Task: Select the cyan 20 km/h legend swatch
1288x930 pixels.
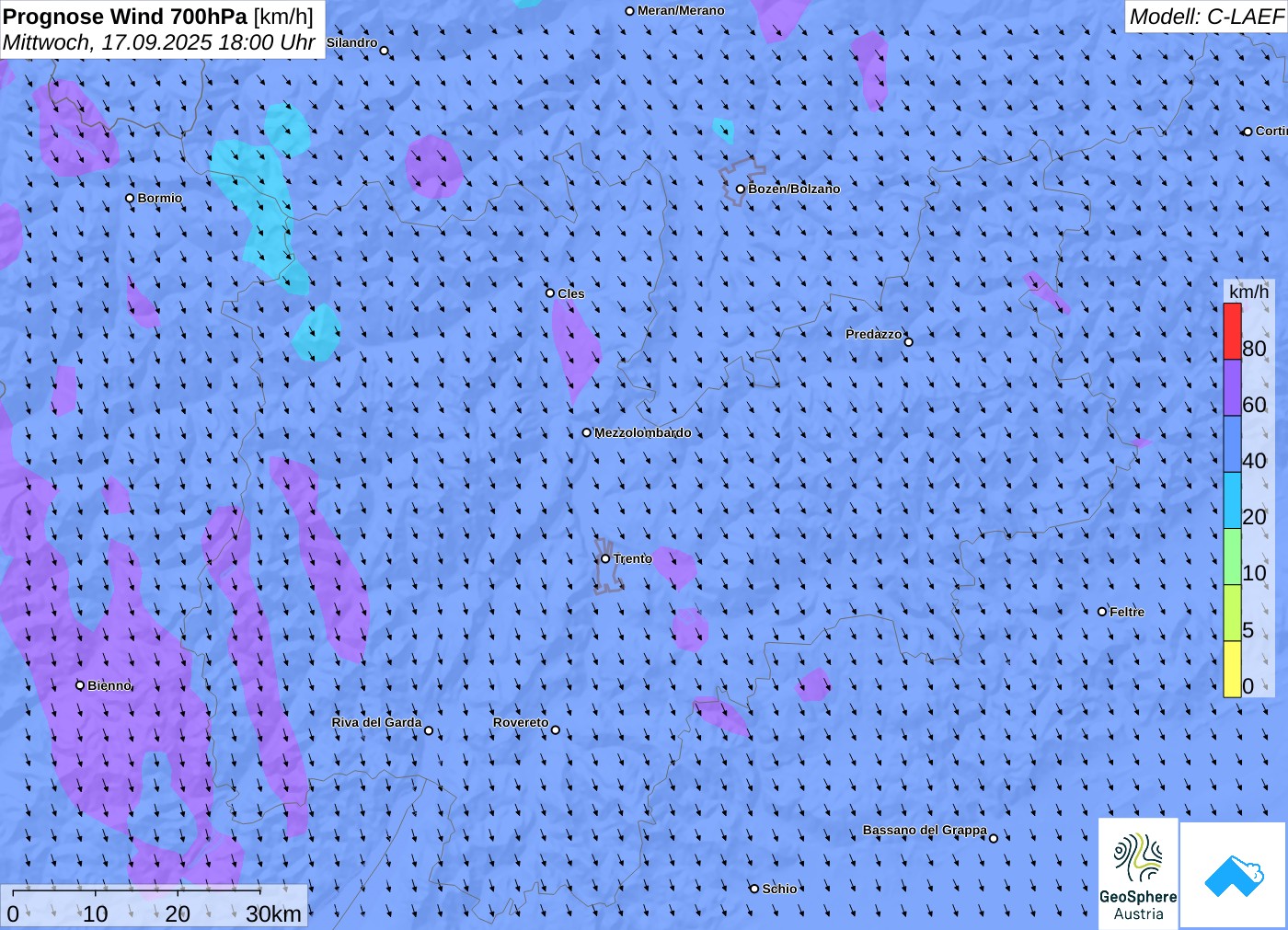Action: pos(1232,499)
